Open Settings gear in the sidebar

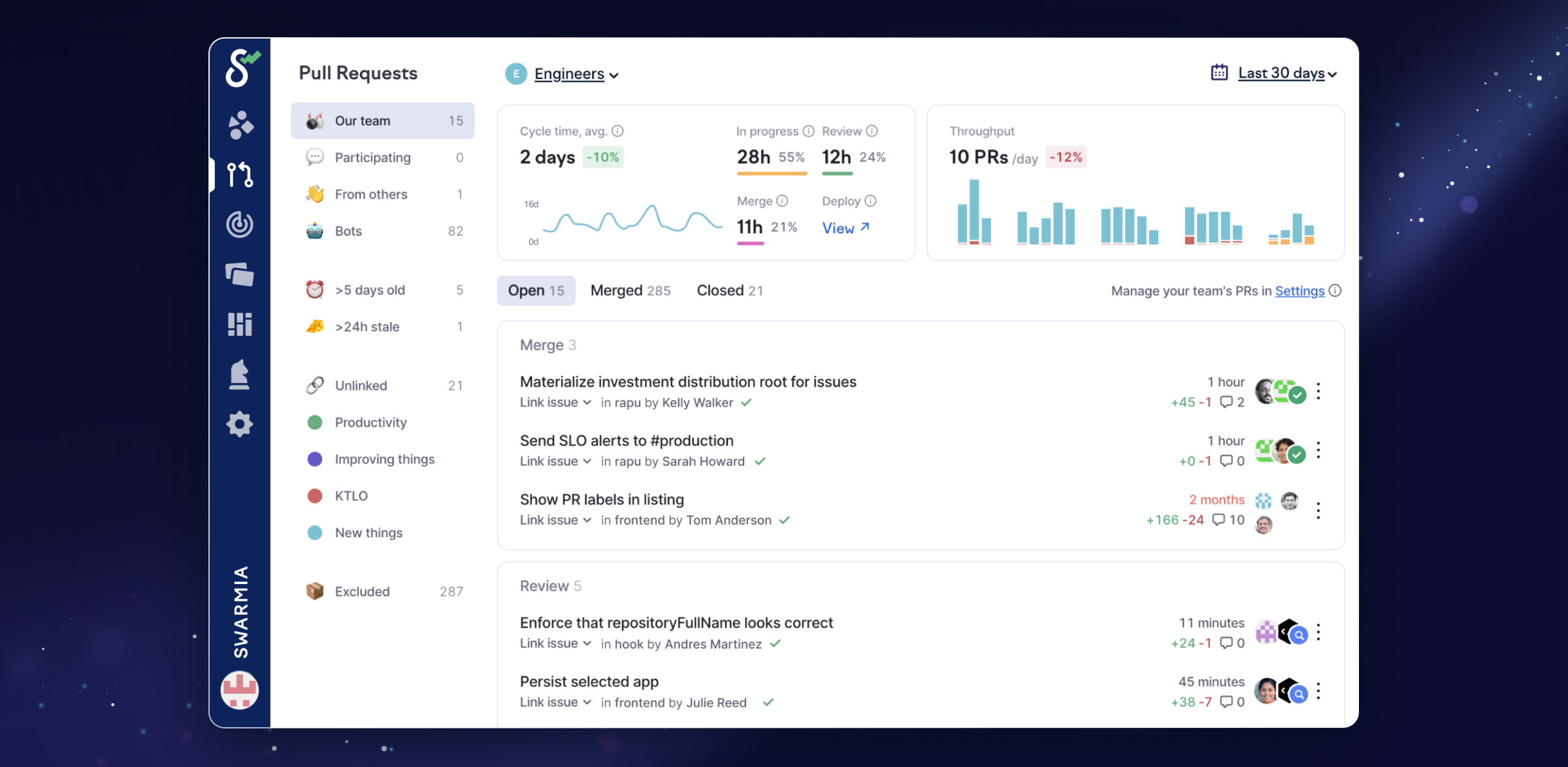click(x=240, y=425)
